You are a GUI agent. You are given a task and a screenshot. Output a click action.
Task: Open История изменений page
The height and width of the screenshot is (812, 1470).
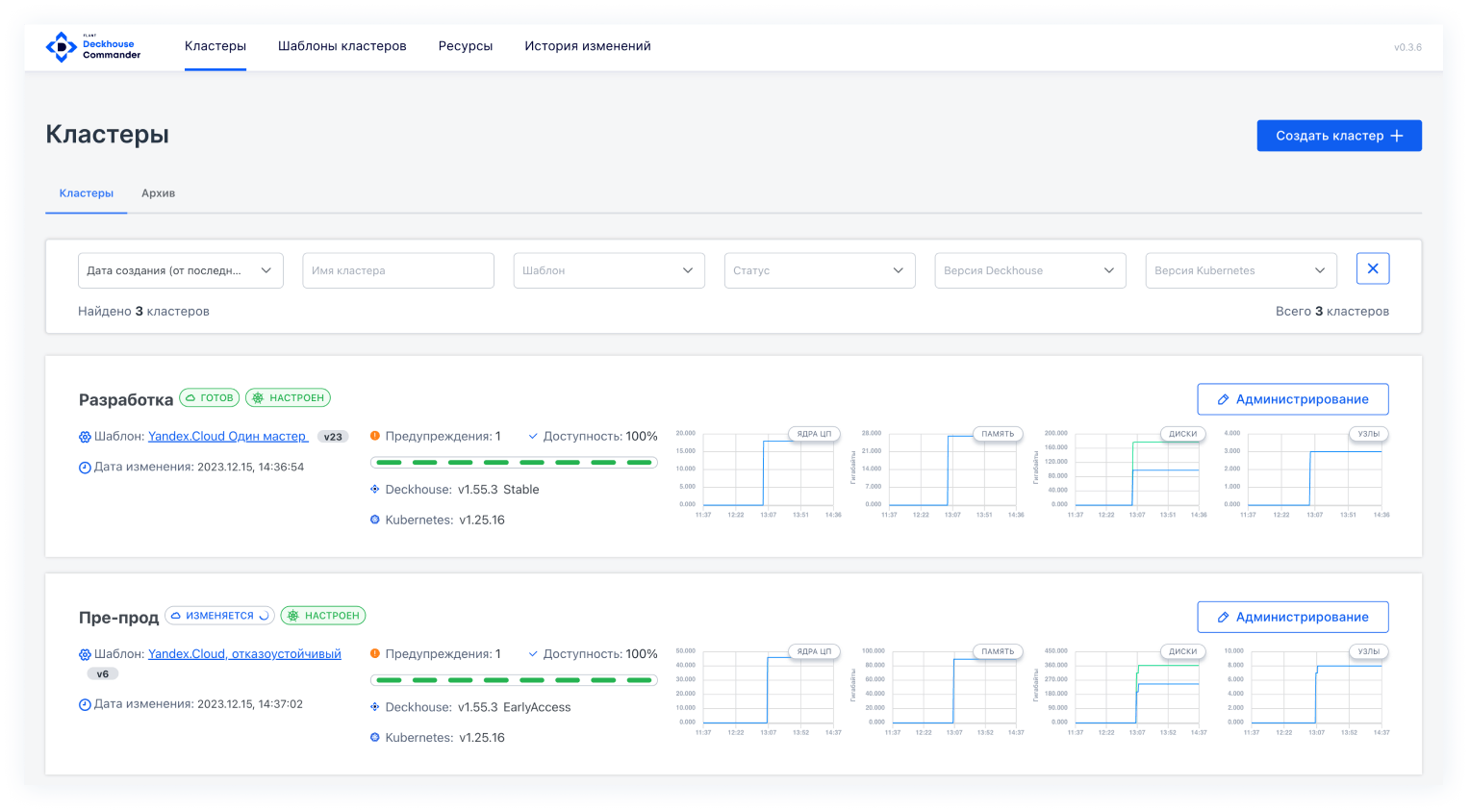[588, 46]
